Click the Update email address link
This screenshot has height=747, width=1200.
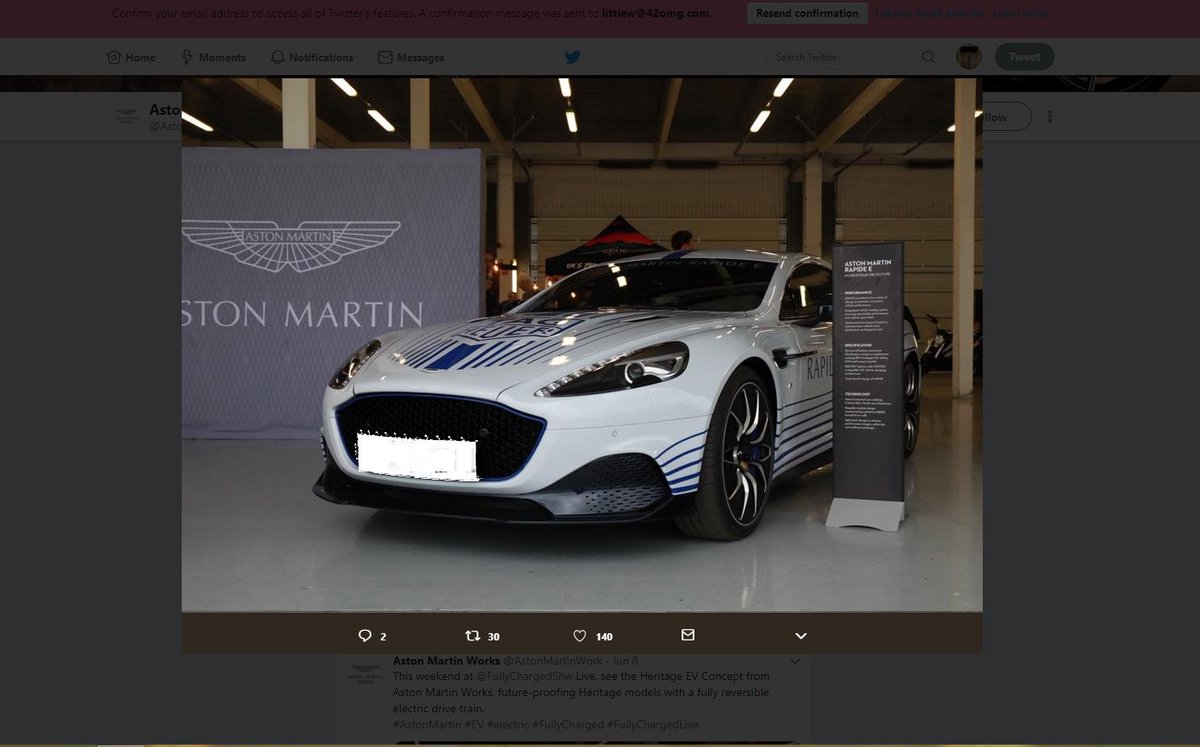(x=929, y=13)
